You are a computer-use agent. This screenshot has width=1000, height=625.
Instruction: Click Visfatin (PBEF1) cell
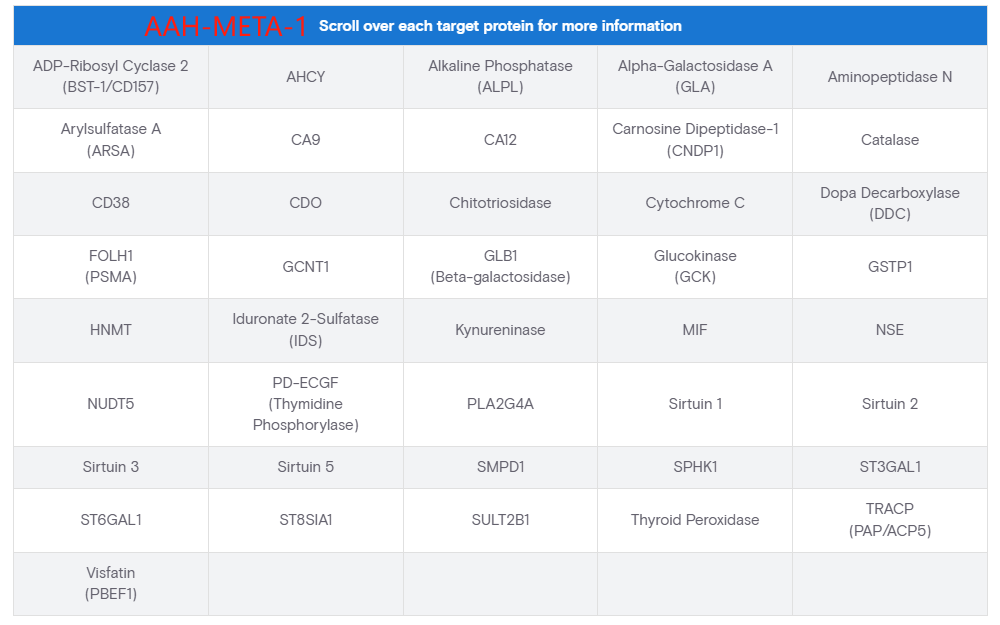pos(111,583)
